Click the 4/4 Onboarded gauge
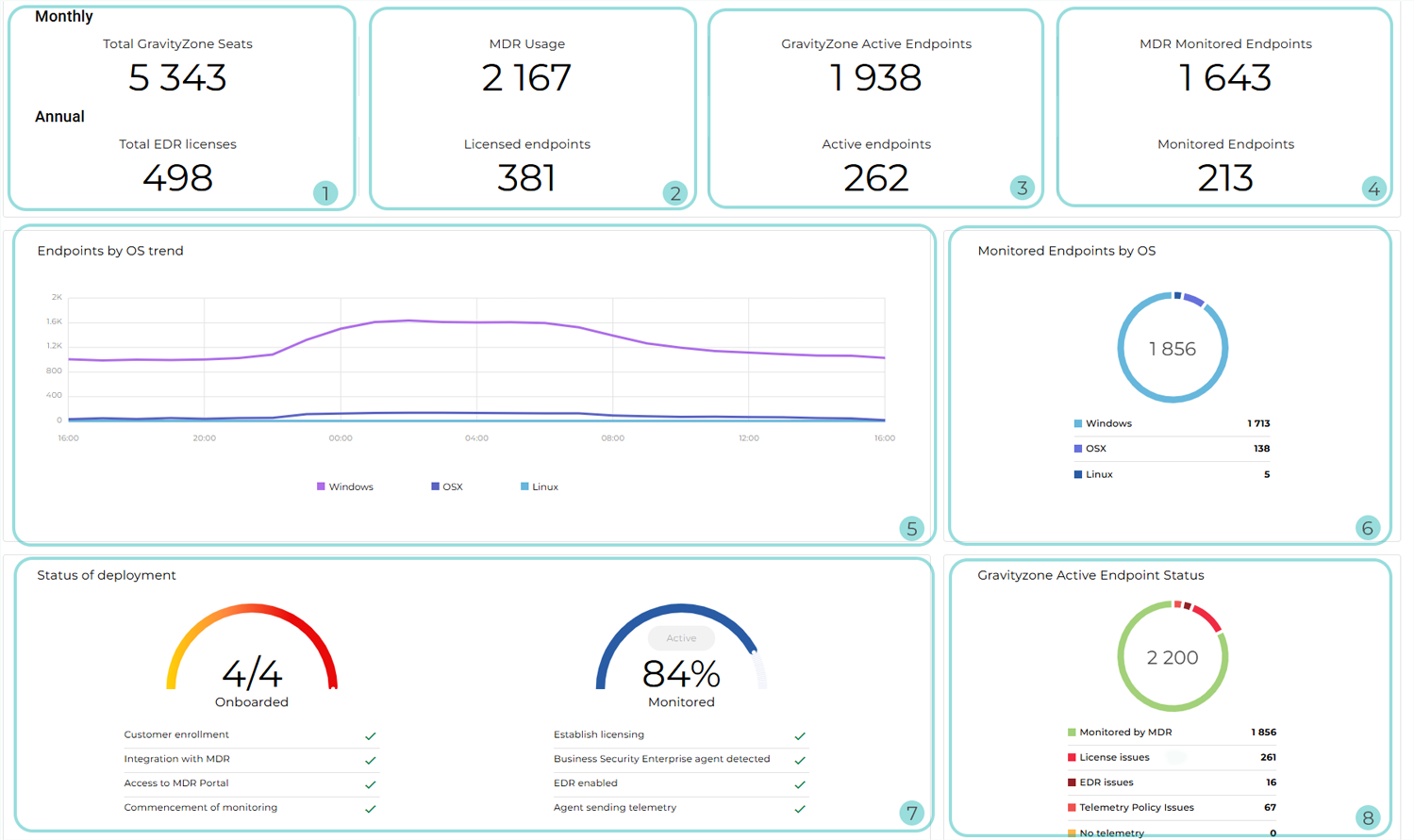The width and height of the screenshot is (1414, 840). (x=252, y=660)
